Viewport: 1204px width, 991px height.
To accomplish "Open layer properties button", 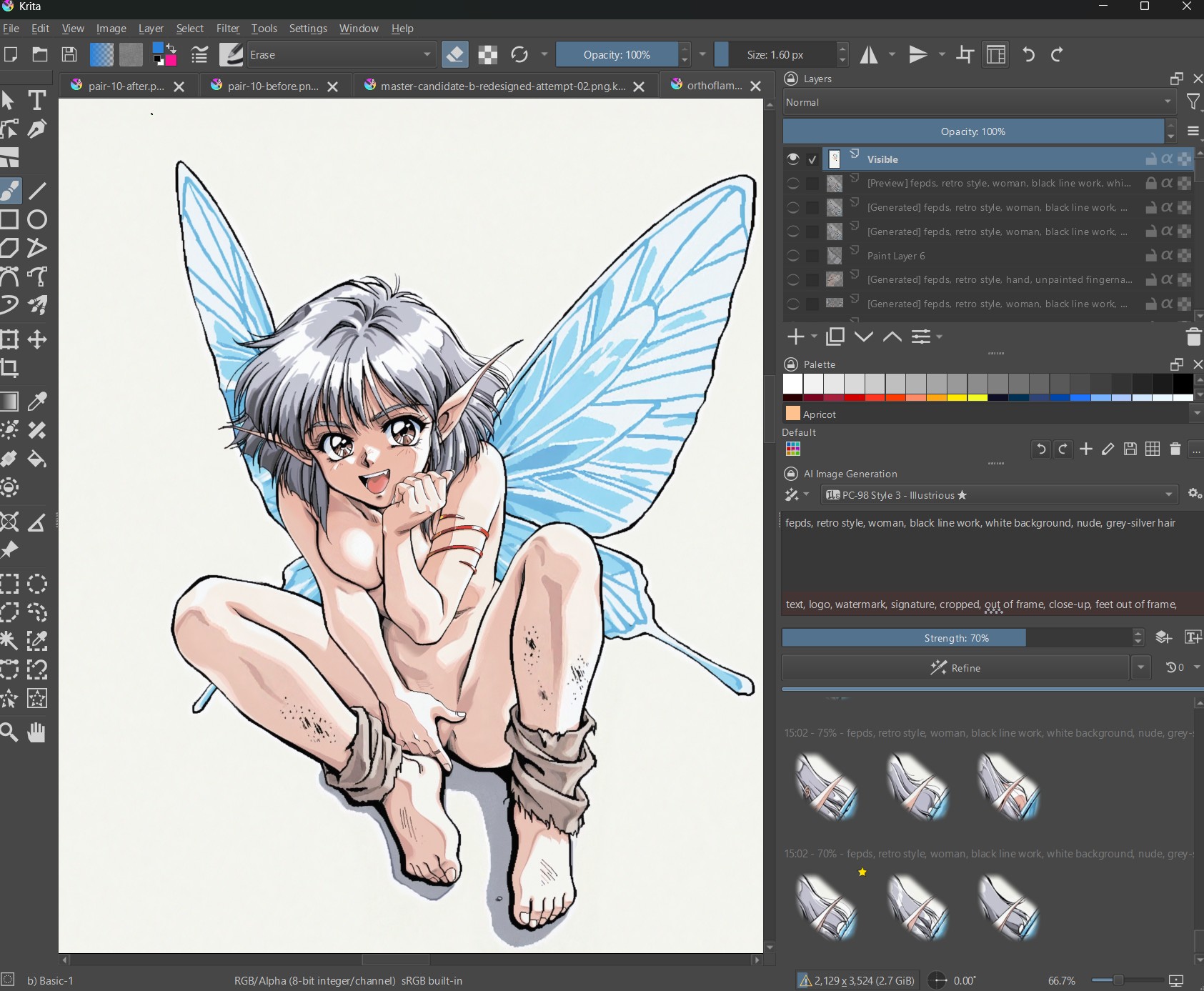I will pos(922,337).
